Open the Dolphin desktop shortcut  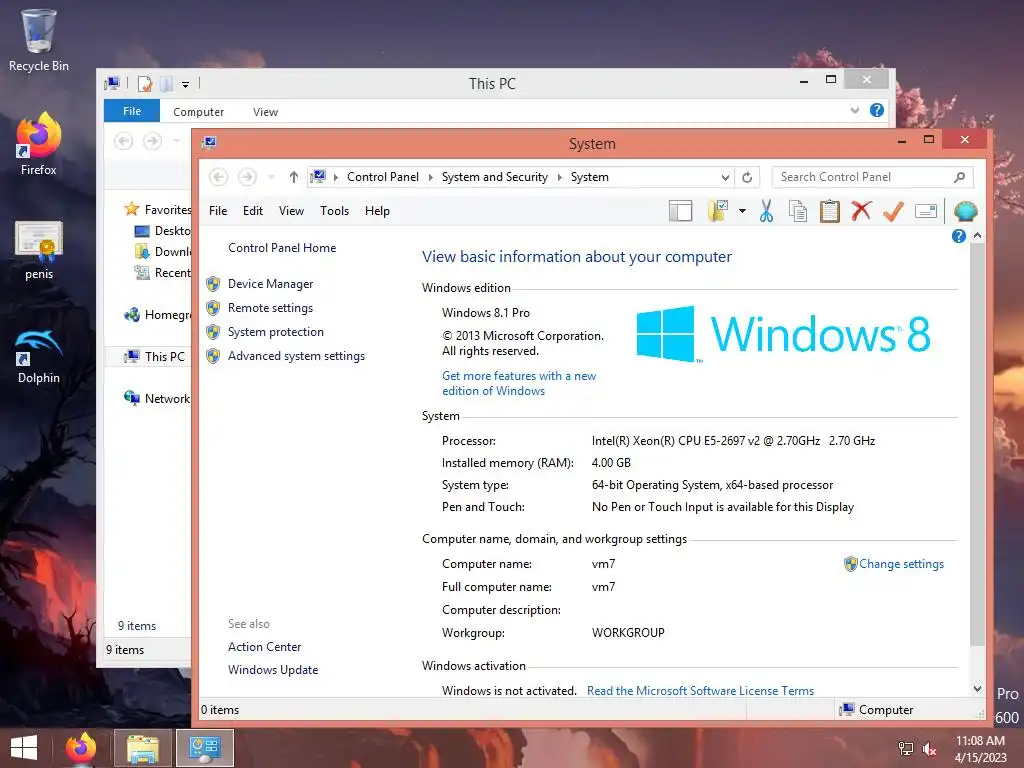[x=39, y=356]
